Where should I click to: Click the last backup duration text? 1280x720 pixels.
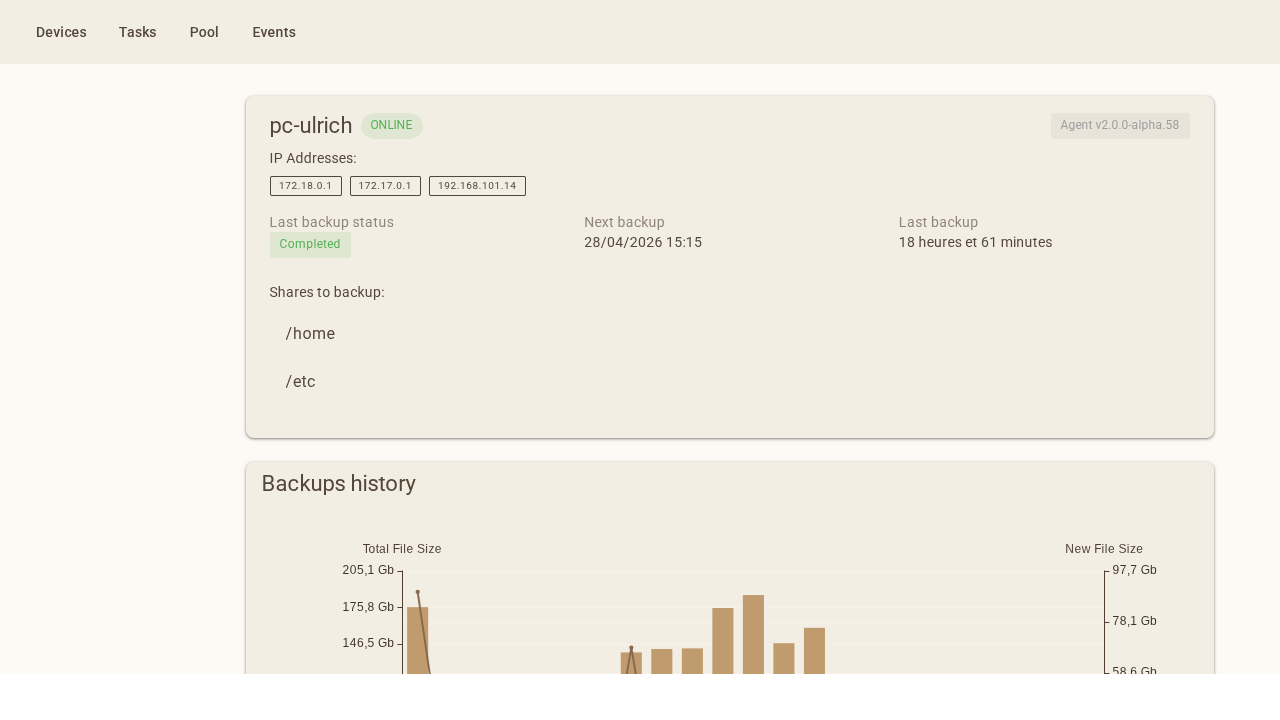(975, 242)
